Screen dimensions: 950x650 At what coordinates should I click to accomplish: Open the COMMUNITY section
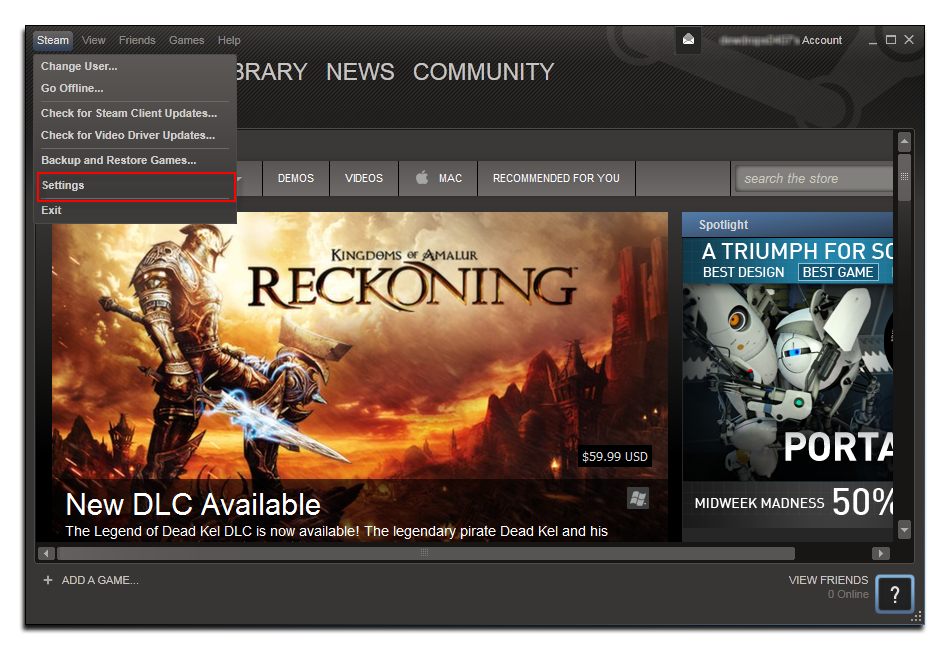click(x=483, y=72)
